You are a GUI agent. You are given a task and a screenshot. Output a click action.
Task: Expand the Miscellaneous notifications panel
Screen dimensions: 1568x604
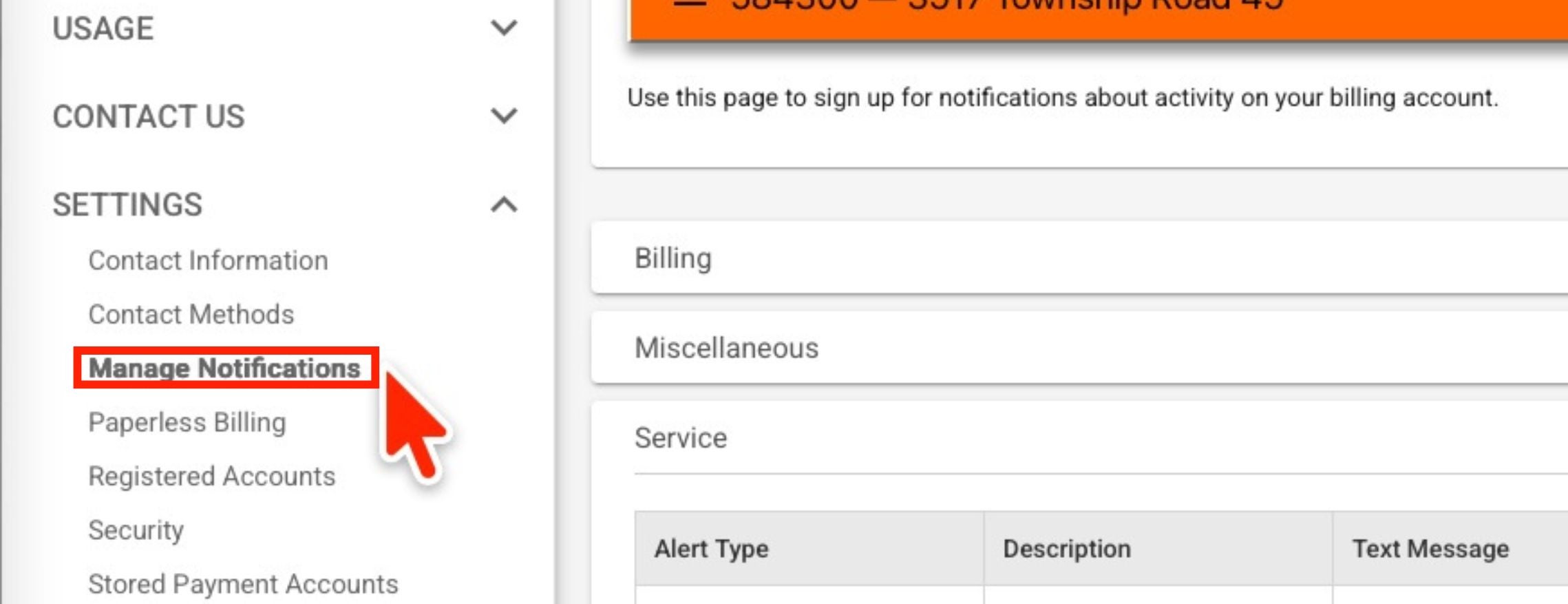pyautogui.click(x=1079, y=348)
